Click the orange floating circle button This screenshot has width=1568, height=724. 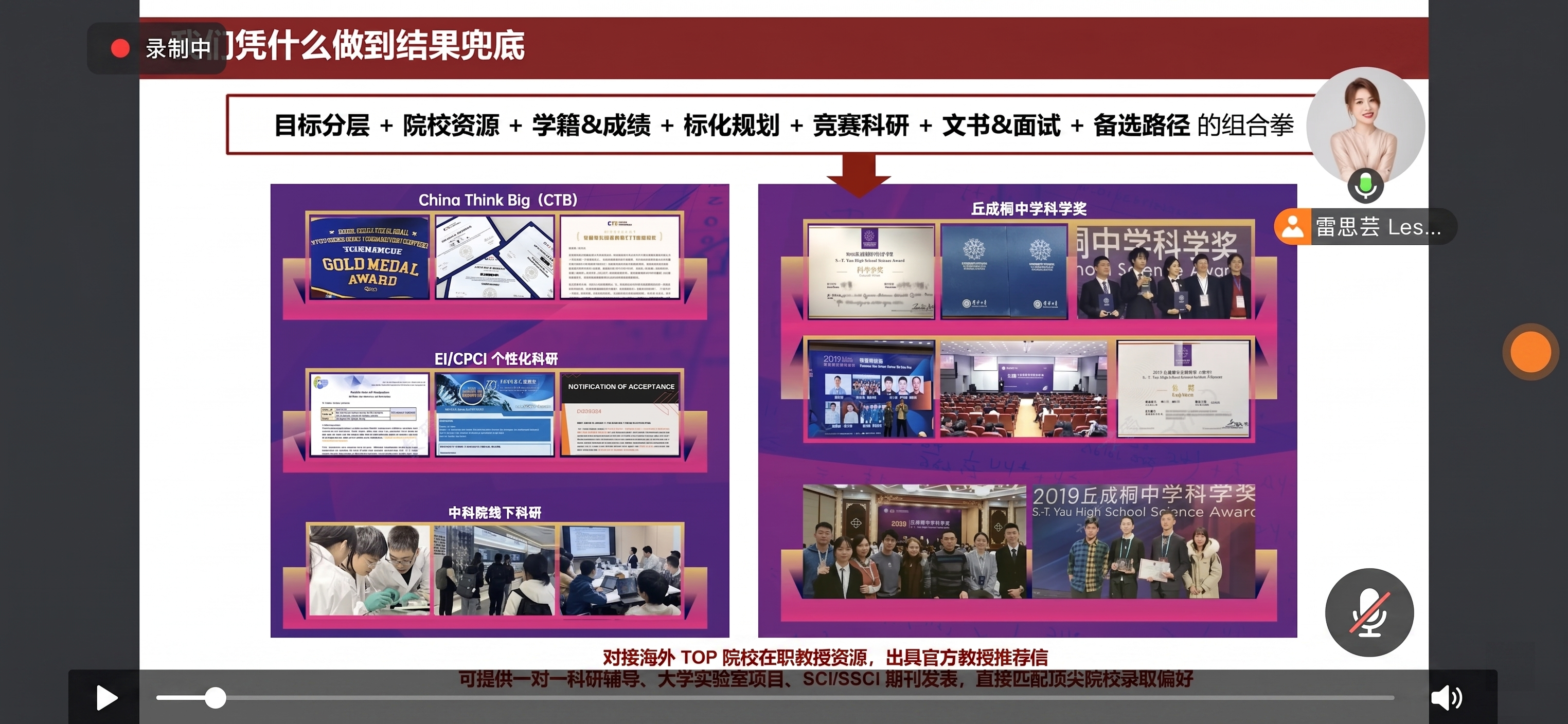1530,352
